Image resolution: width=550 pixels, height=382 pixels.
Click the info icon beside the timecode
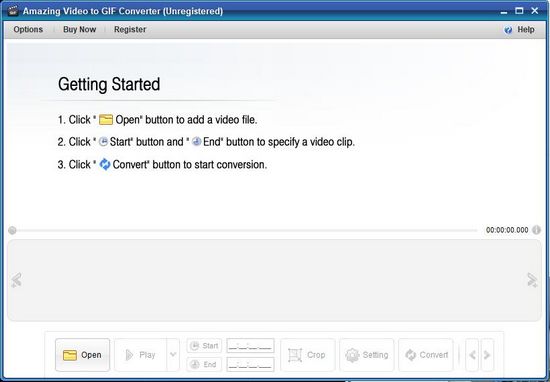[536, 230]
